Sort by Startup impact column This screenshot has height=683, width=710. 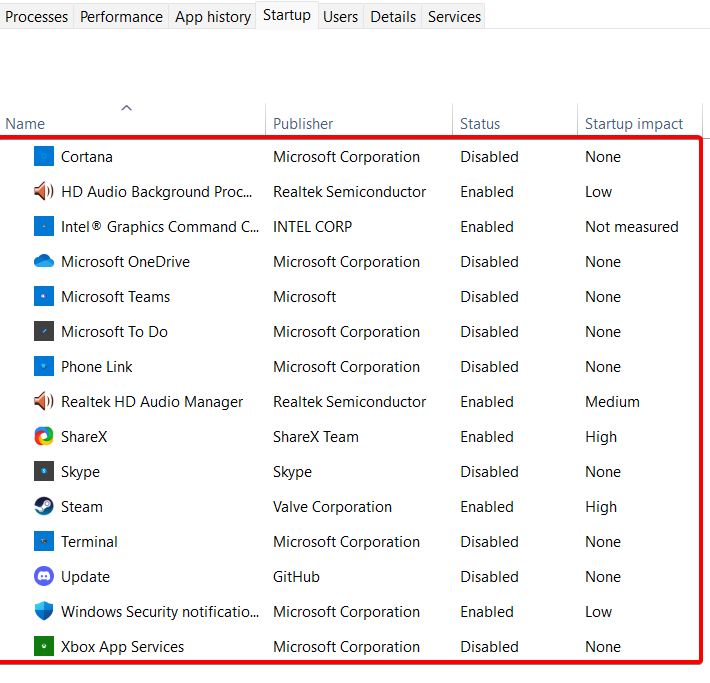click(634, 124)
